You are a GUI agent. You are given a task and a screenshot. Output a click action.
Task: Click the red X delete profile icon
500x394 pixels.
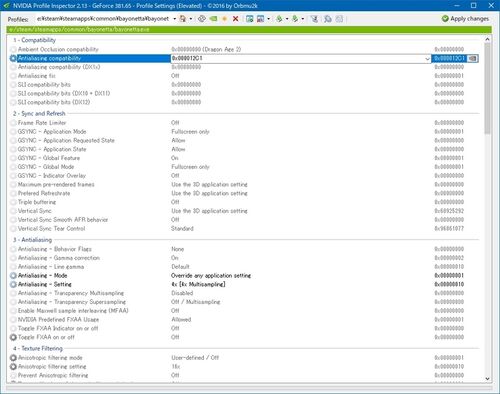(x=235, y=19)
